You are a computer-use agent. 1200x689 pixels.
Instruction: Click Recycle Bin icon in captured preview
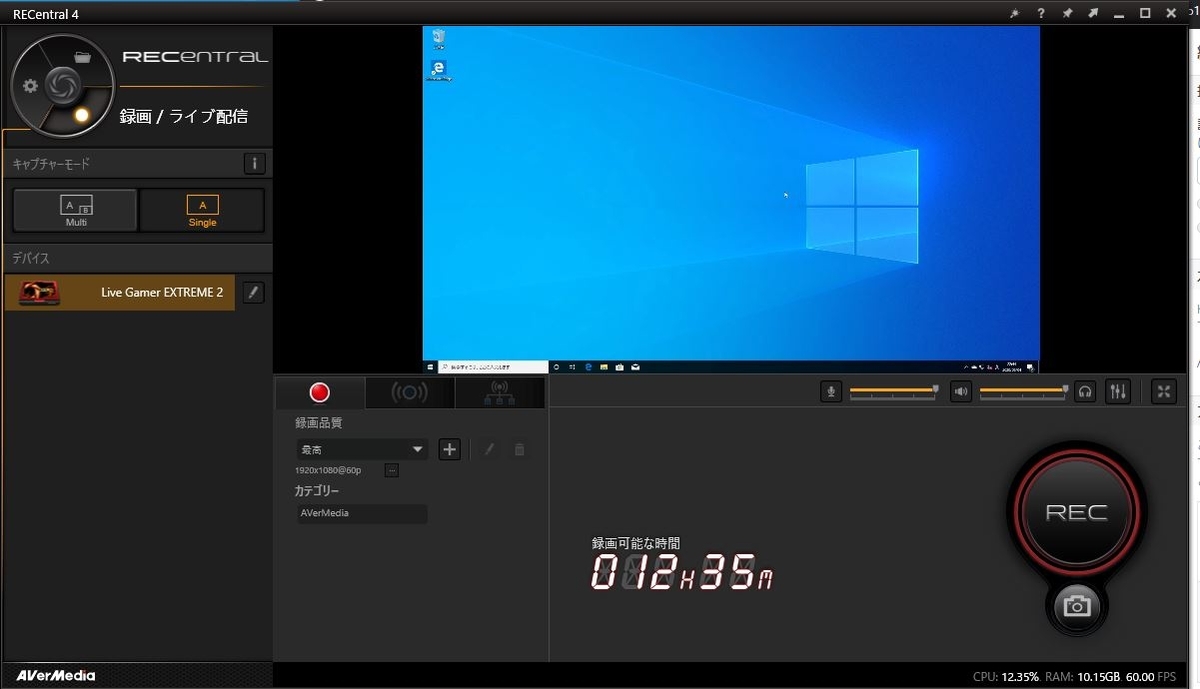click(x=438, y=38)
